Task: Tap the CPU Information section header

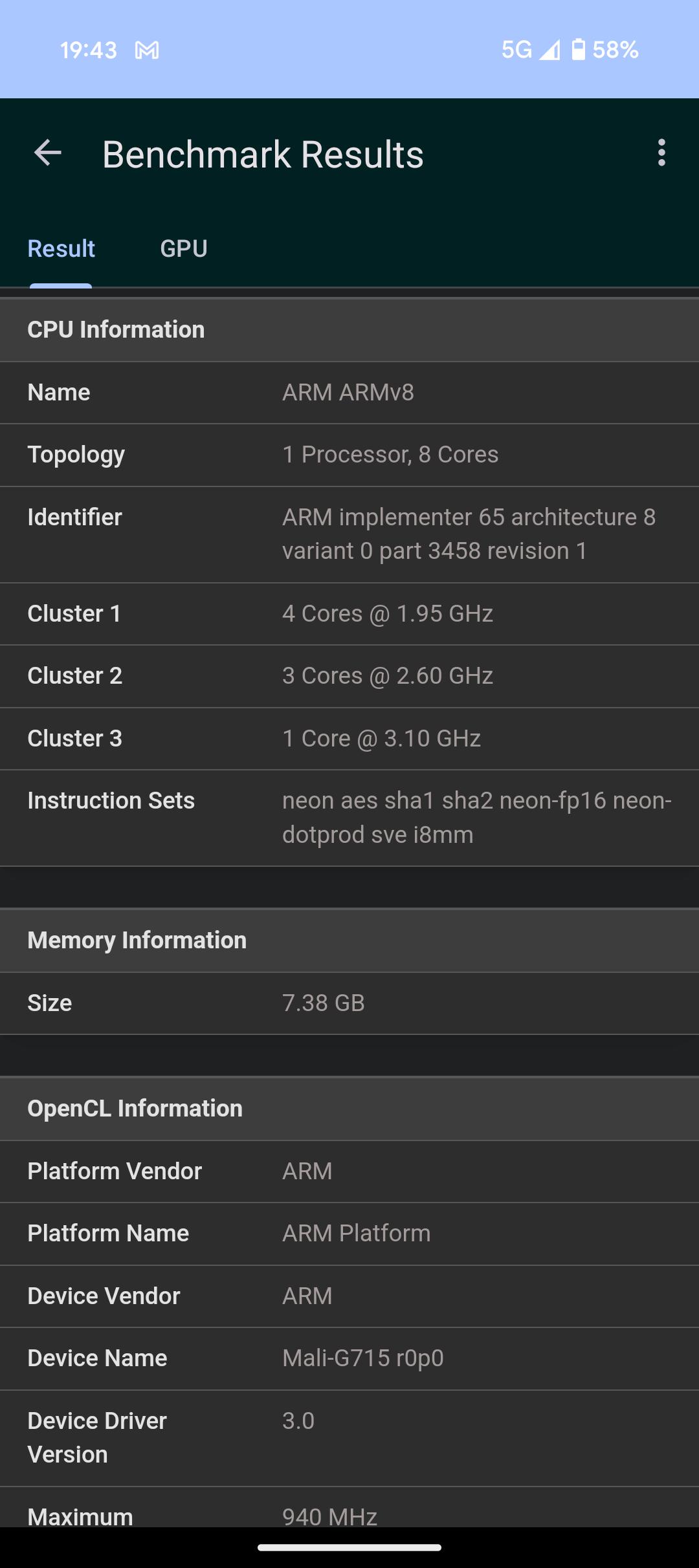Action: tap(116, 330)
